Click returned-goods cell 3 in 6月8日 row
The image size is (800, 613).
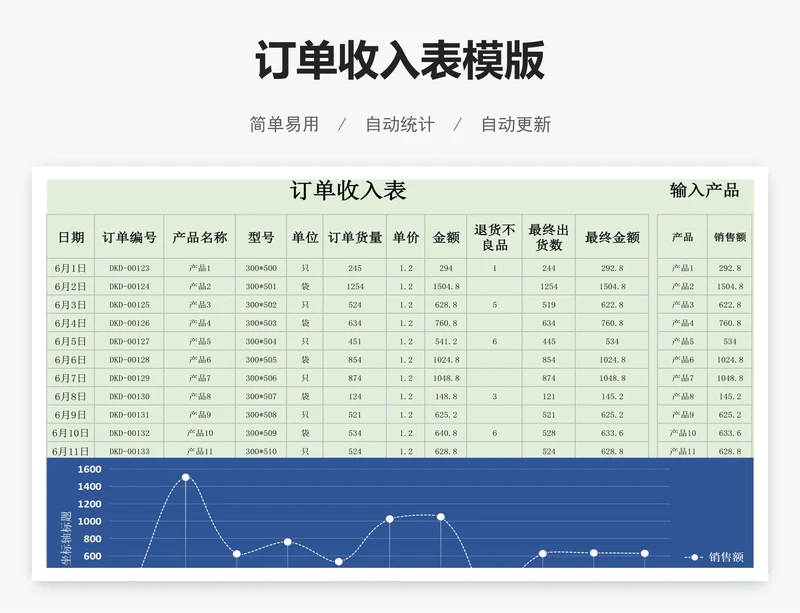[x=494, y=397]
